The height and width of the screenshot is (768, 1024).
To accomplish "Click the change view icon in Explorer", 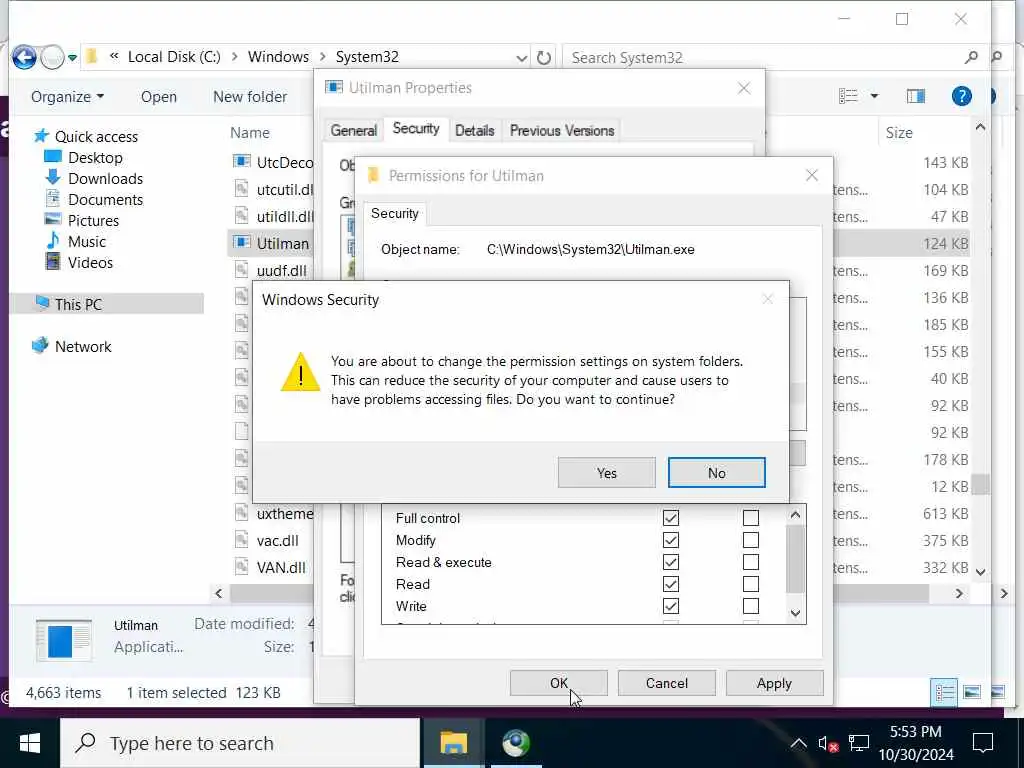I will (848, 96).
